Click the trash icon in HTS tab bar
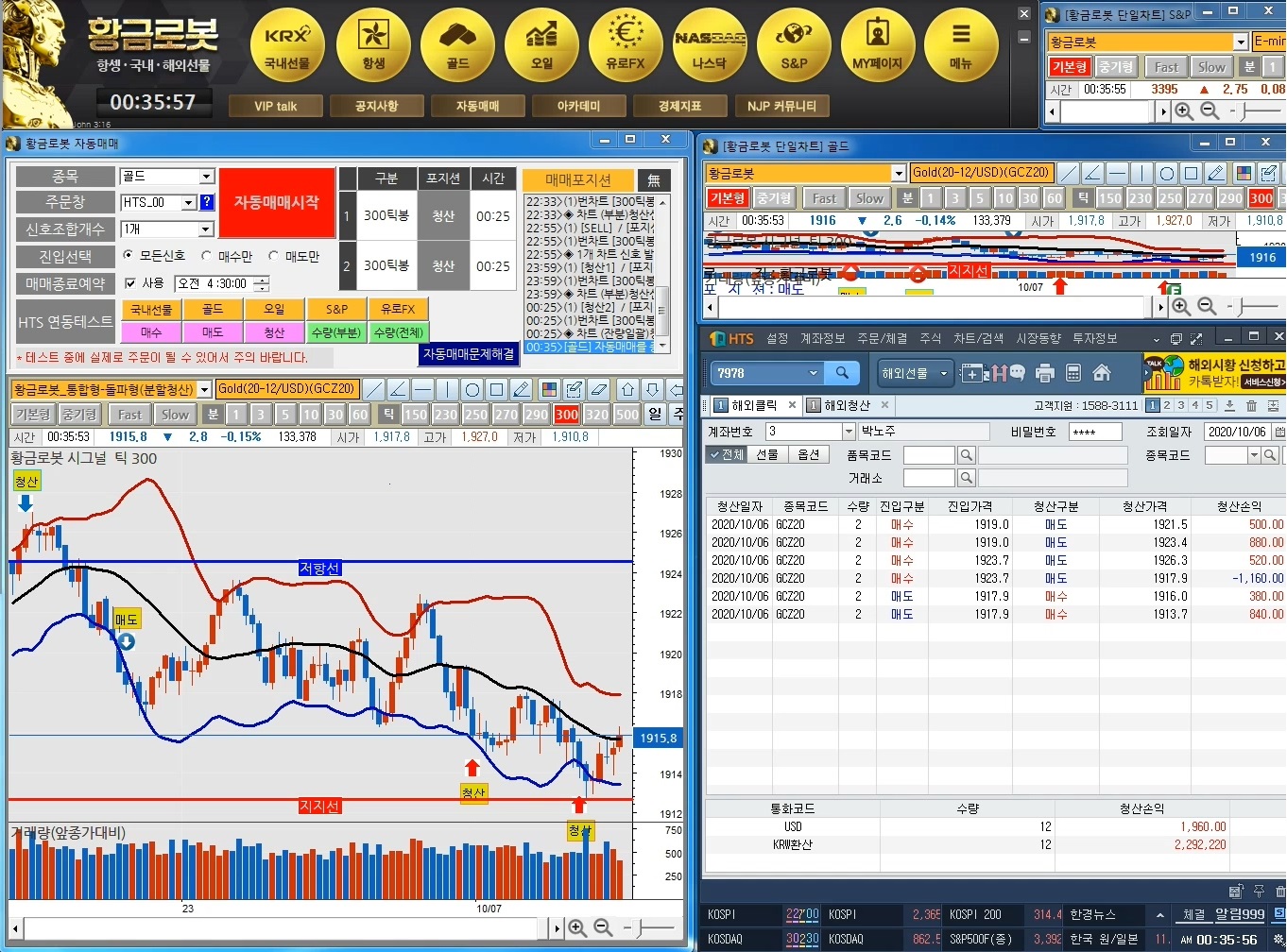This screenshot has width=1287, height=952. click(x=1251, y=406)
